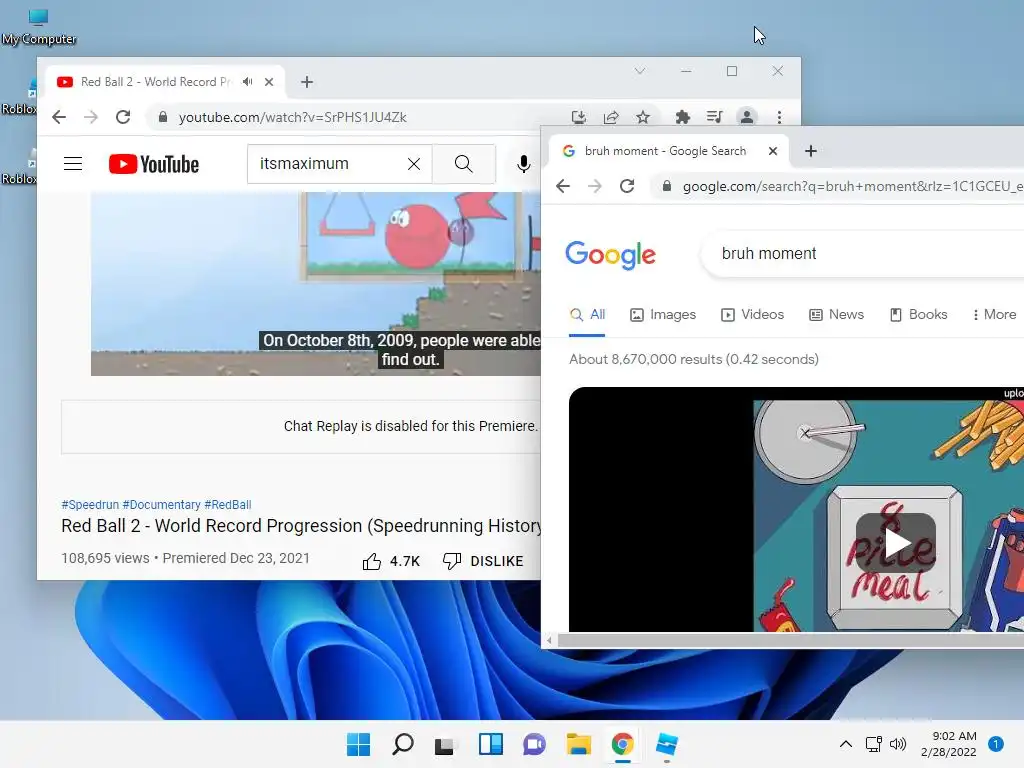Click the tab search chevron in YouTube window
The image size is (1024, 768).
click(x=640, y=71)
